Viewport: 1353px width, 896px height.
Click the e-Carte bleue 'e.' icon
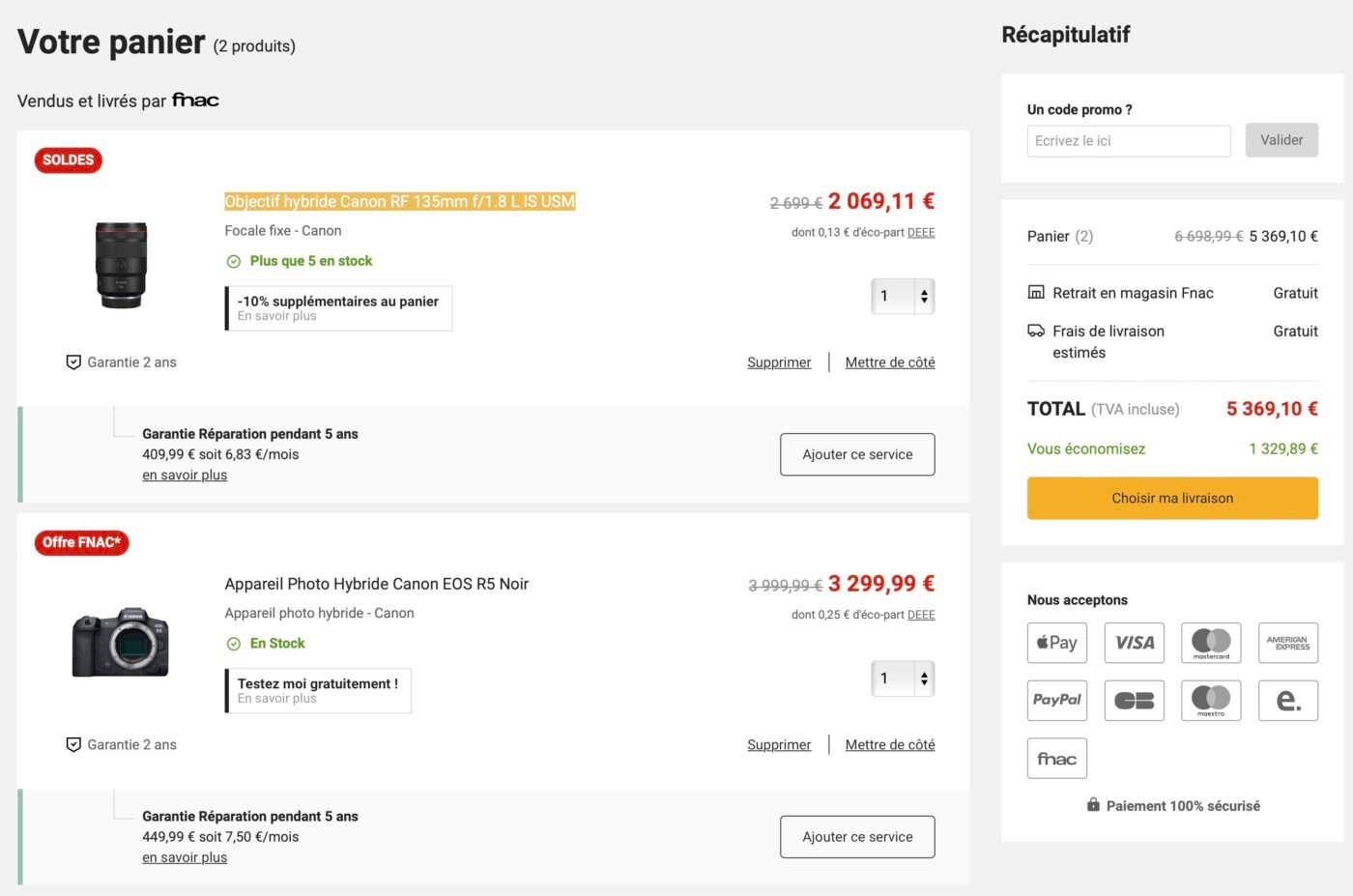pyautogui.click(x=1287, y=701)
